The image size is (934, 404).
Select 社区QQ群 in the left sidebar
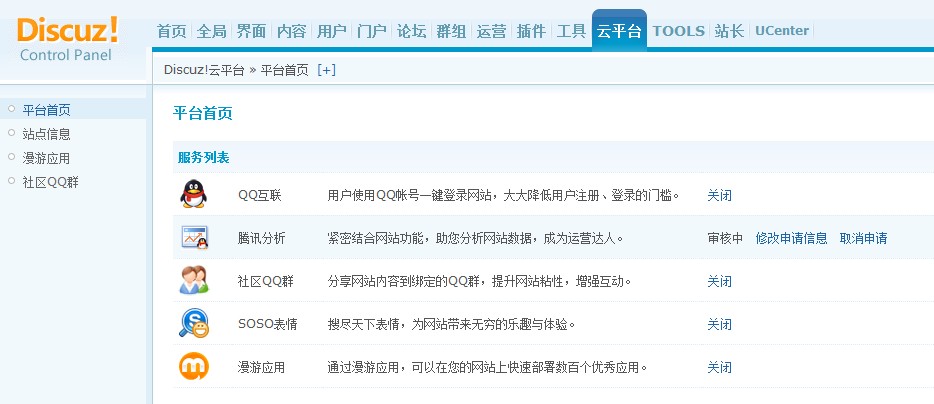pyautogui.click(x=51, y=182)
